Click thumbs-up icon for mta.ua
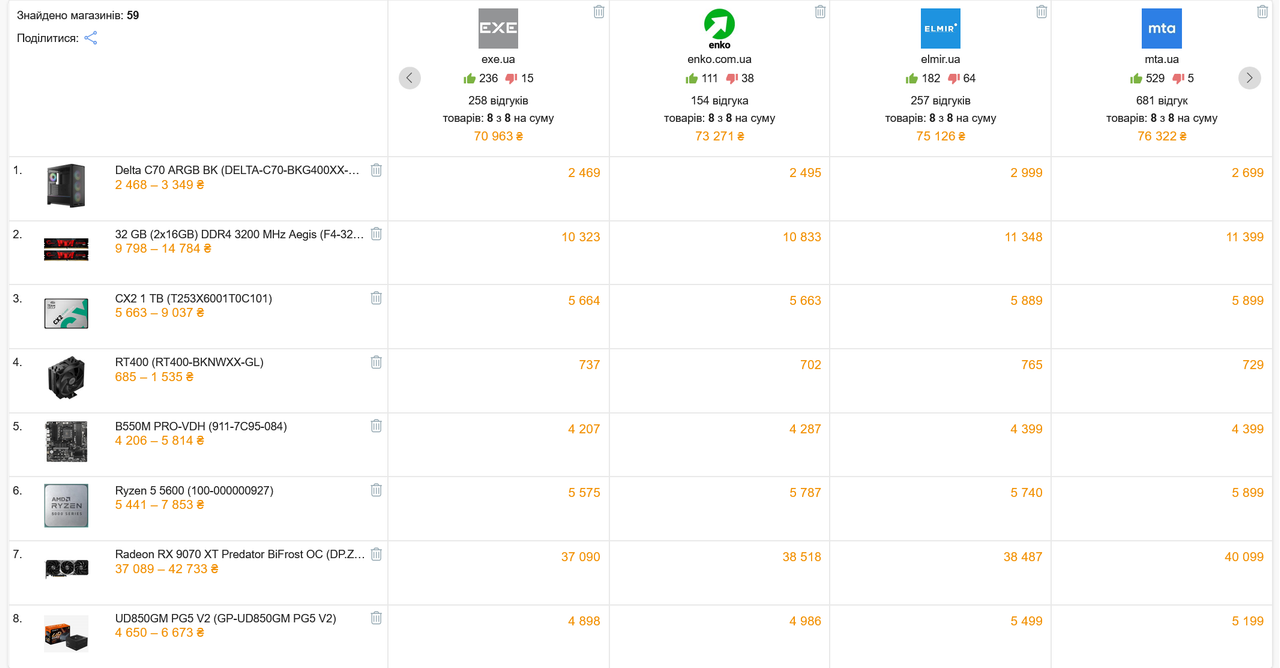This screenshot has height=668, width=1280. pos(1136,78)
